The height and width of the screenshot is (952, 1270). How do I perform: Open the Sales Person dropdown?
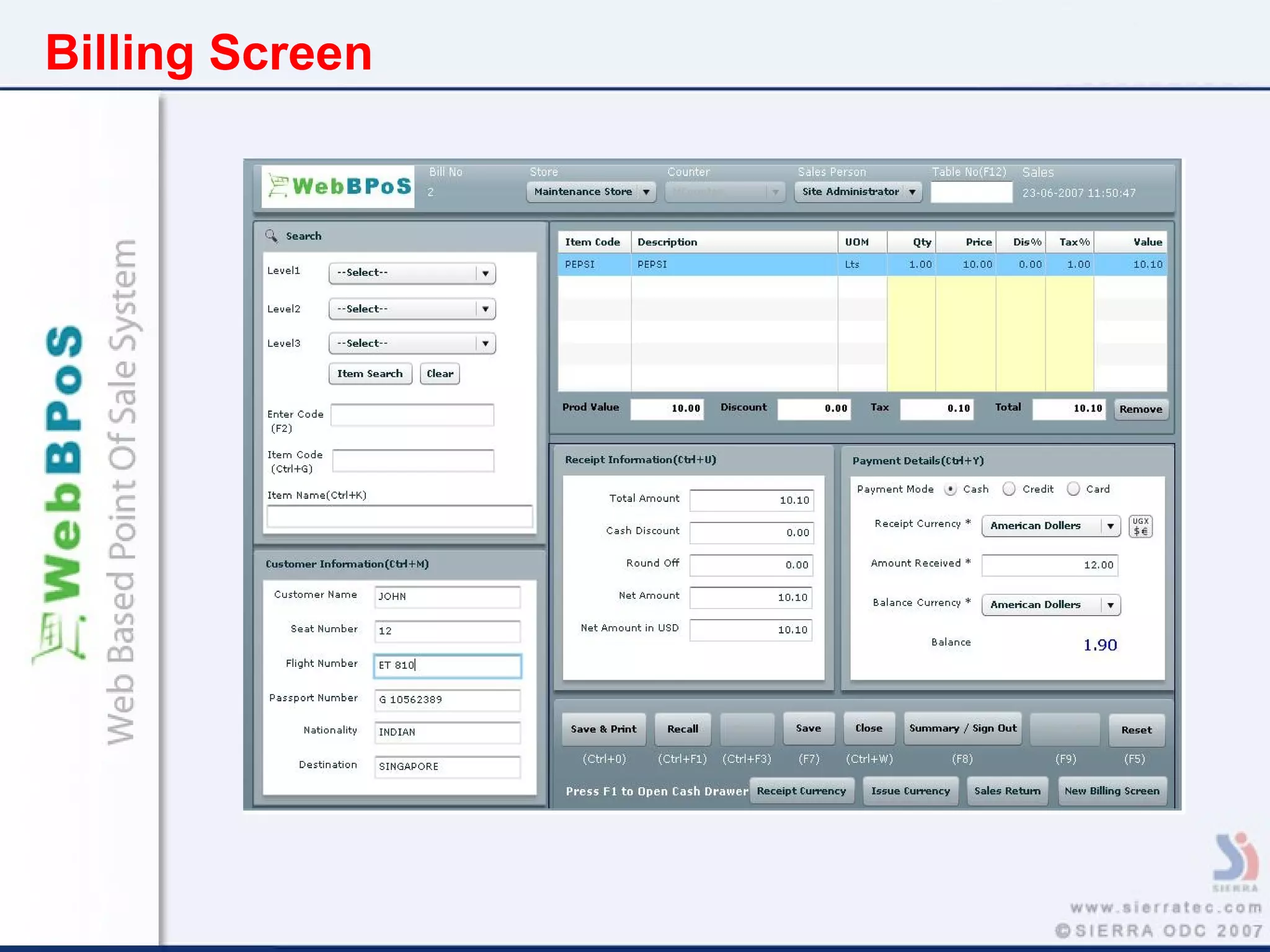tap(858, 192)
